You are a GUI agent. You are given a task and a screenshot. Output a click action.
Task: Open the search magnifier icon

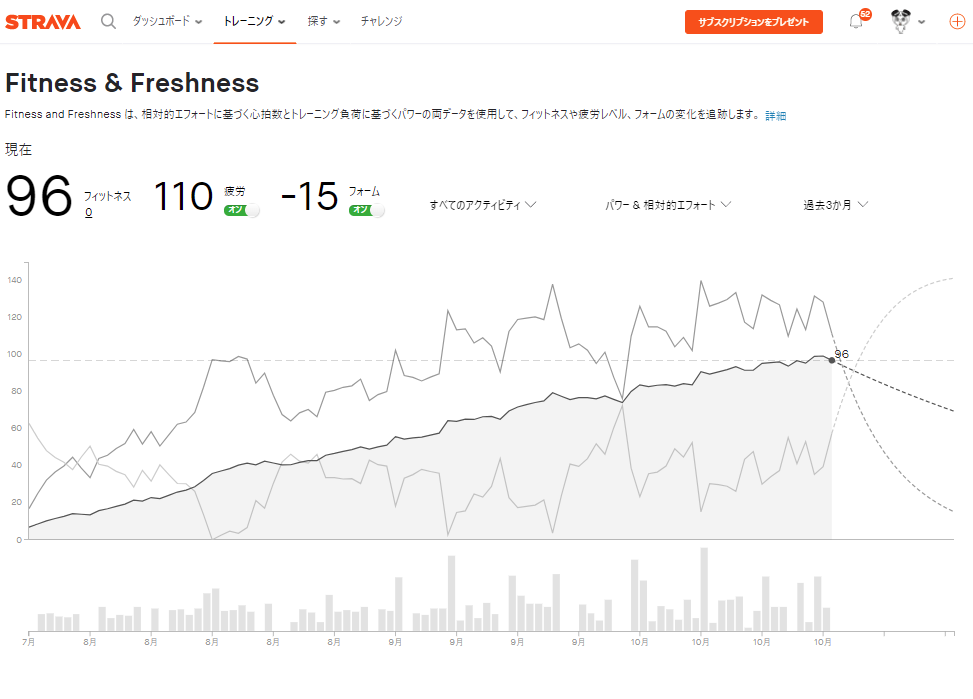pyautogui.click(x=108, y=21)
